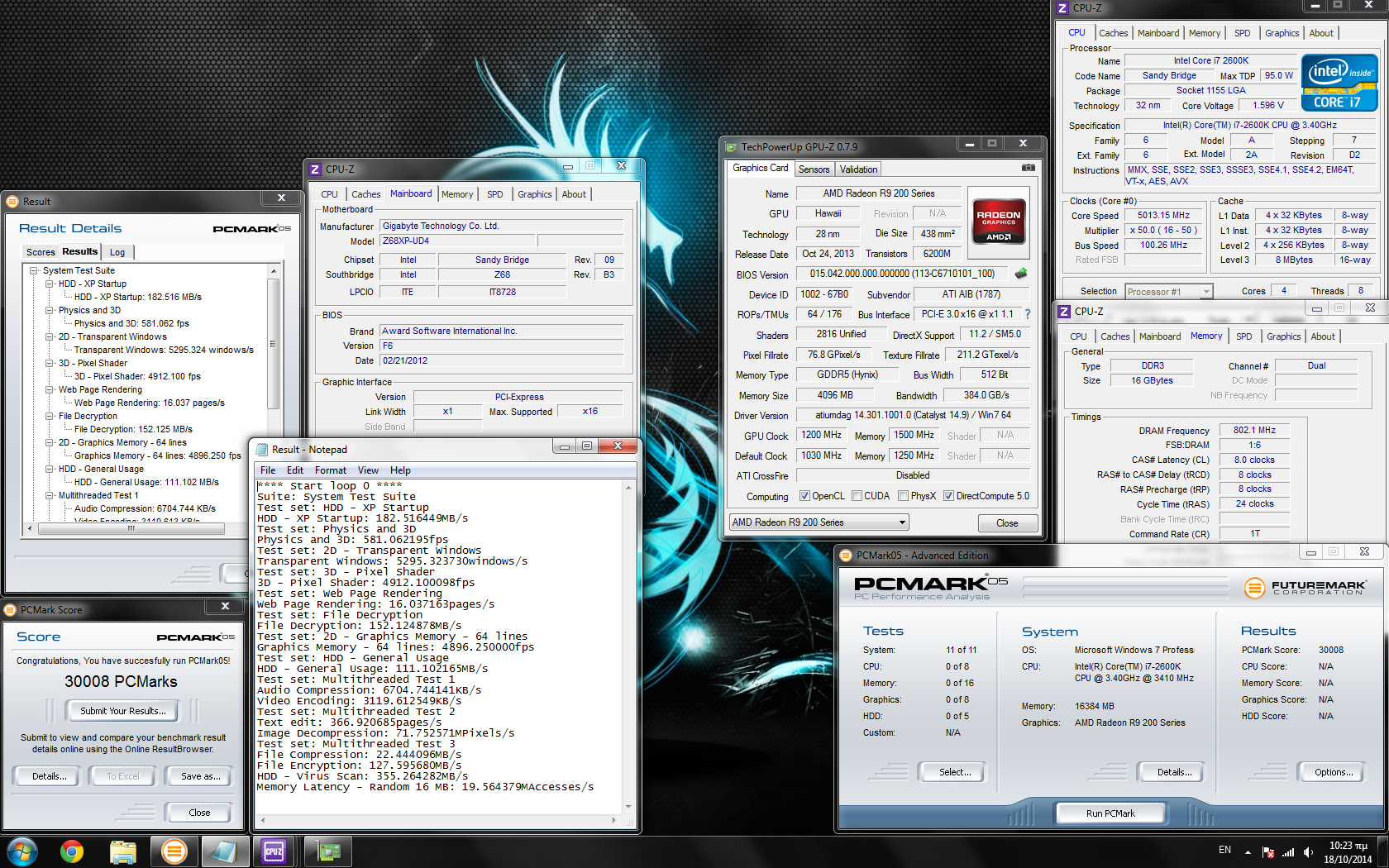Collapse the 2D - Transparent Windows node
The width and height of the screenshot is (1389, 868).
coord(50,336)
